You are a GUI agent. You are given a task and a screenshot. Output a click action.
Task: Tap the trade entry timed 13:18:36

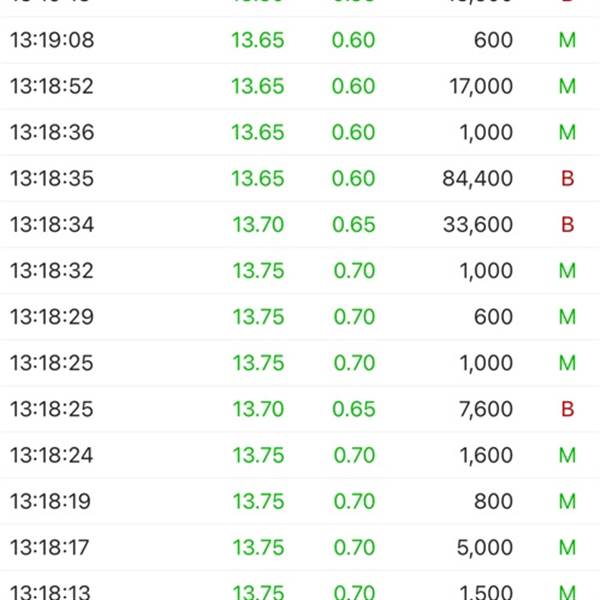click(x=300, y=132)
